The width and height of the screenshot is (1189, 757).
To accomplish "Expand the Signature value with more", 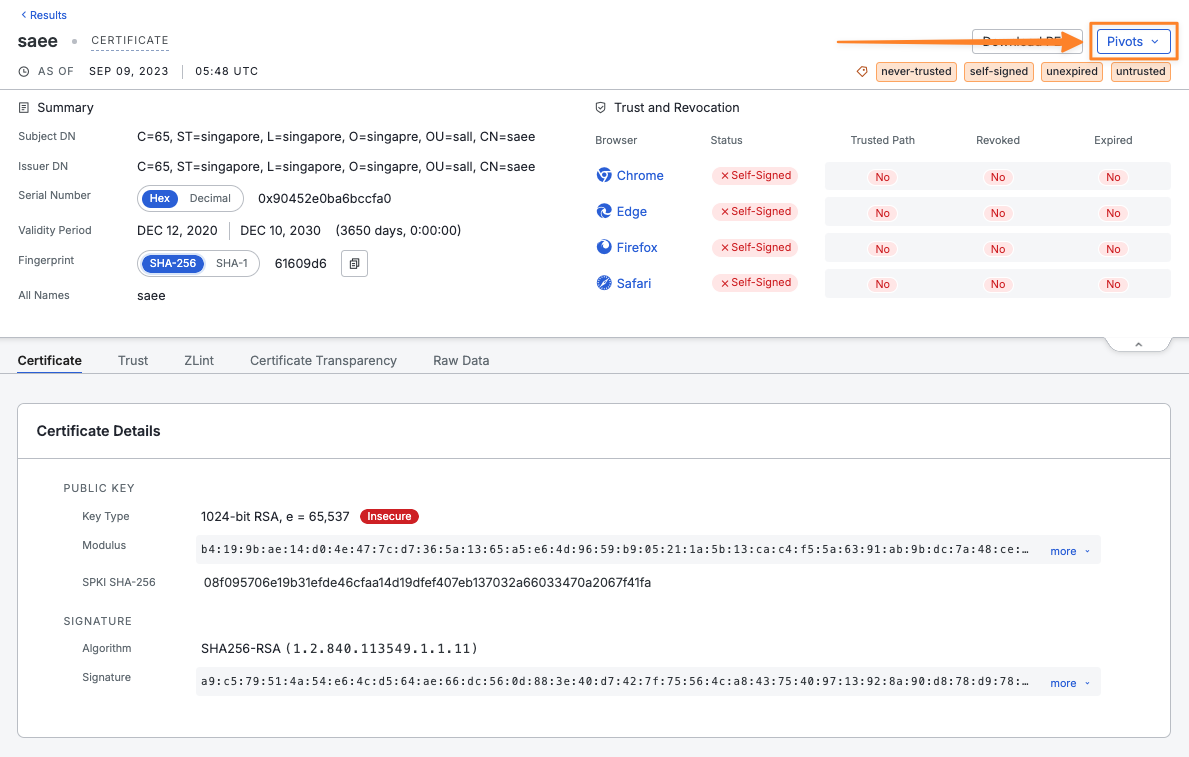I will point(1069,683).
